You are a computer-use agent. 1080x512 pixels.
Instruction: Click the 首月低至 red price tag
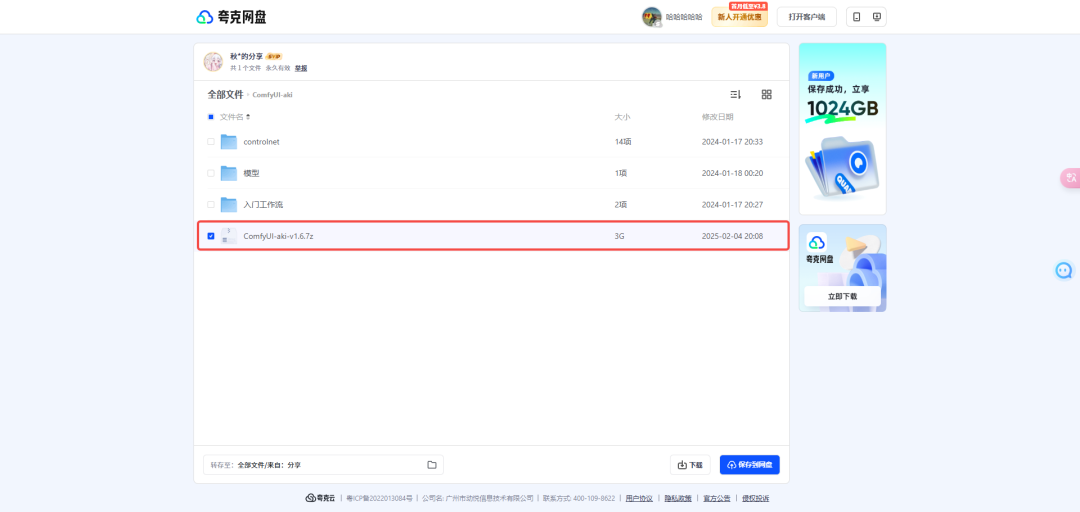748,6
